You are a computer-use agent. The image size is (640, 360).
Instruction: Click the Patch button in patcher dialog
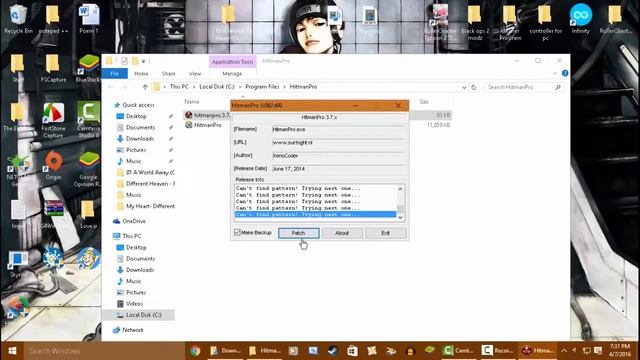tap(298, 233)
